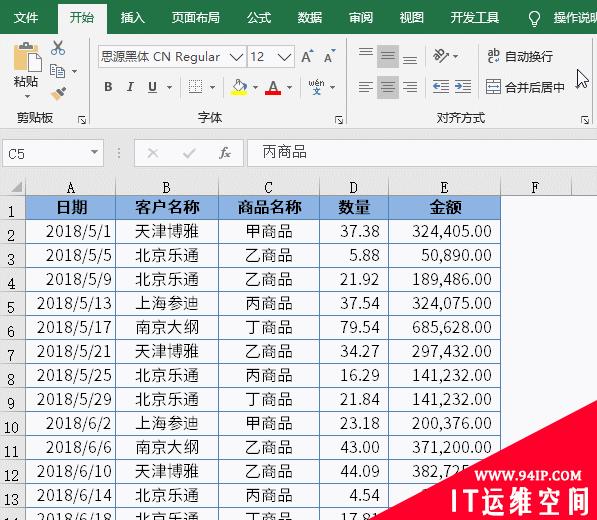The image size is (597, 520).
Task: Align text right
Action: [410, 87]
